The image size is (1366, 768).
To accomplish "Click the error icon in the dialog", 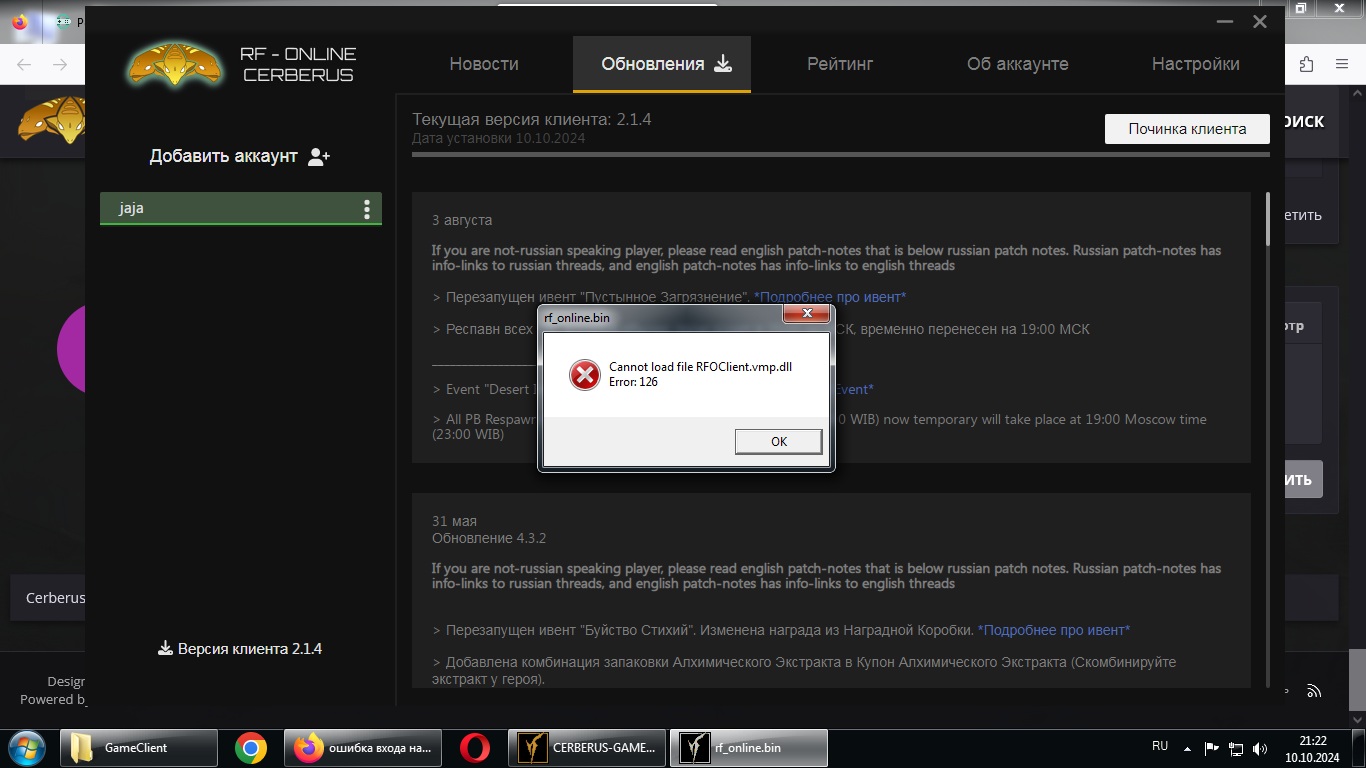I will click(x=584, y=375).
